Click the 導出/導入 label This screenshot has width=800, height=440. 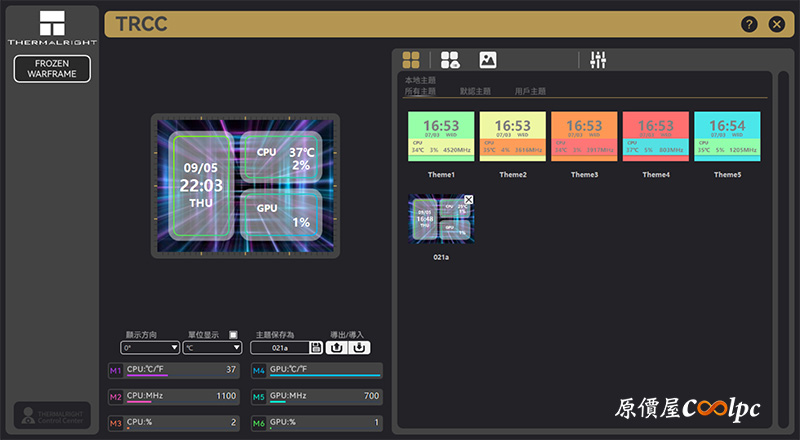click(x=347, y=335)
